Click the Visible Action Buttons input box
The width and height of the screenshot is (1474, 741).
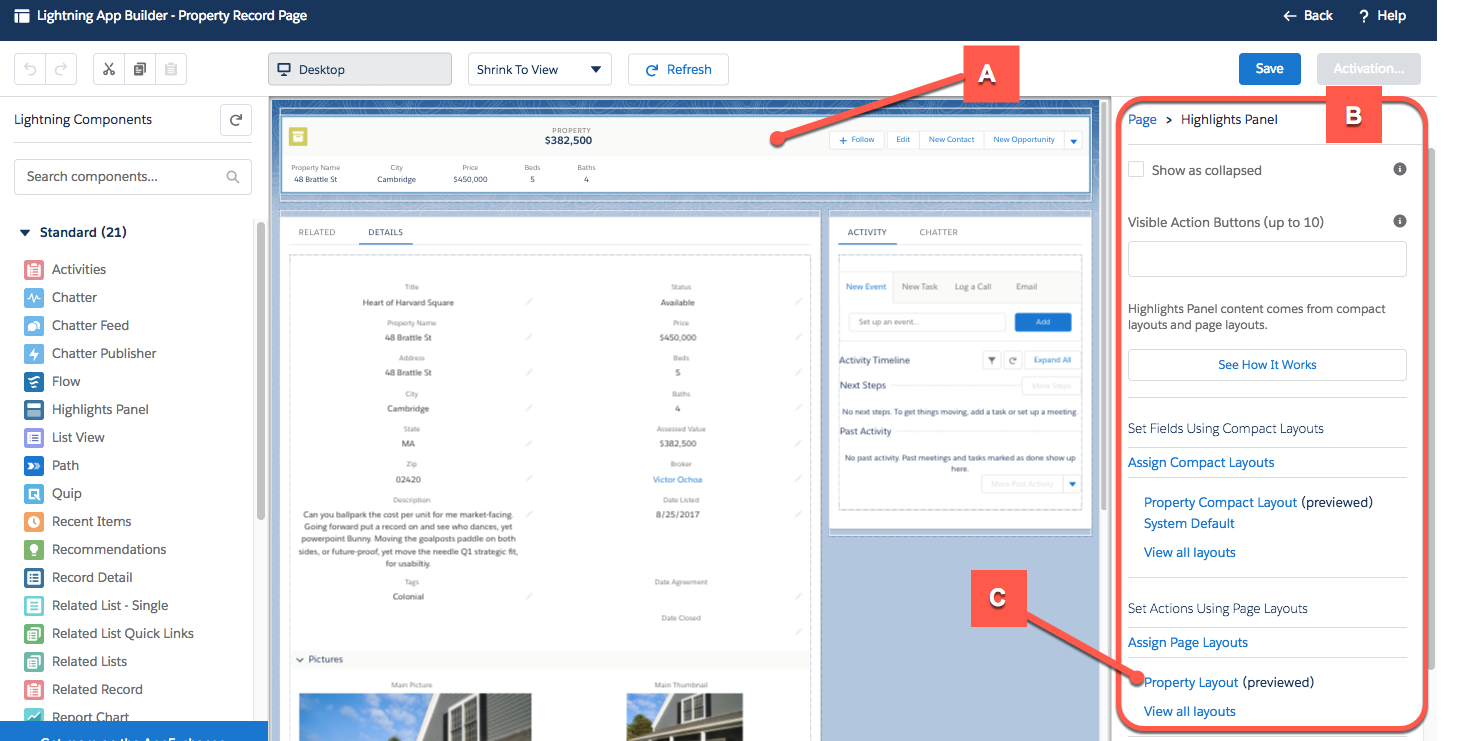(1267, 259)
